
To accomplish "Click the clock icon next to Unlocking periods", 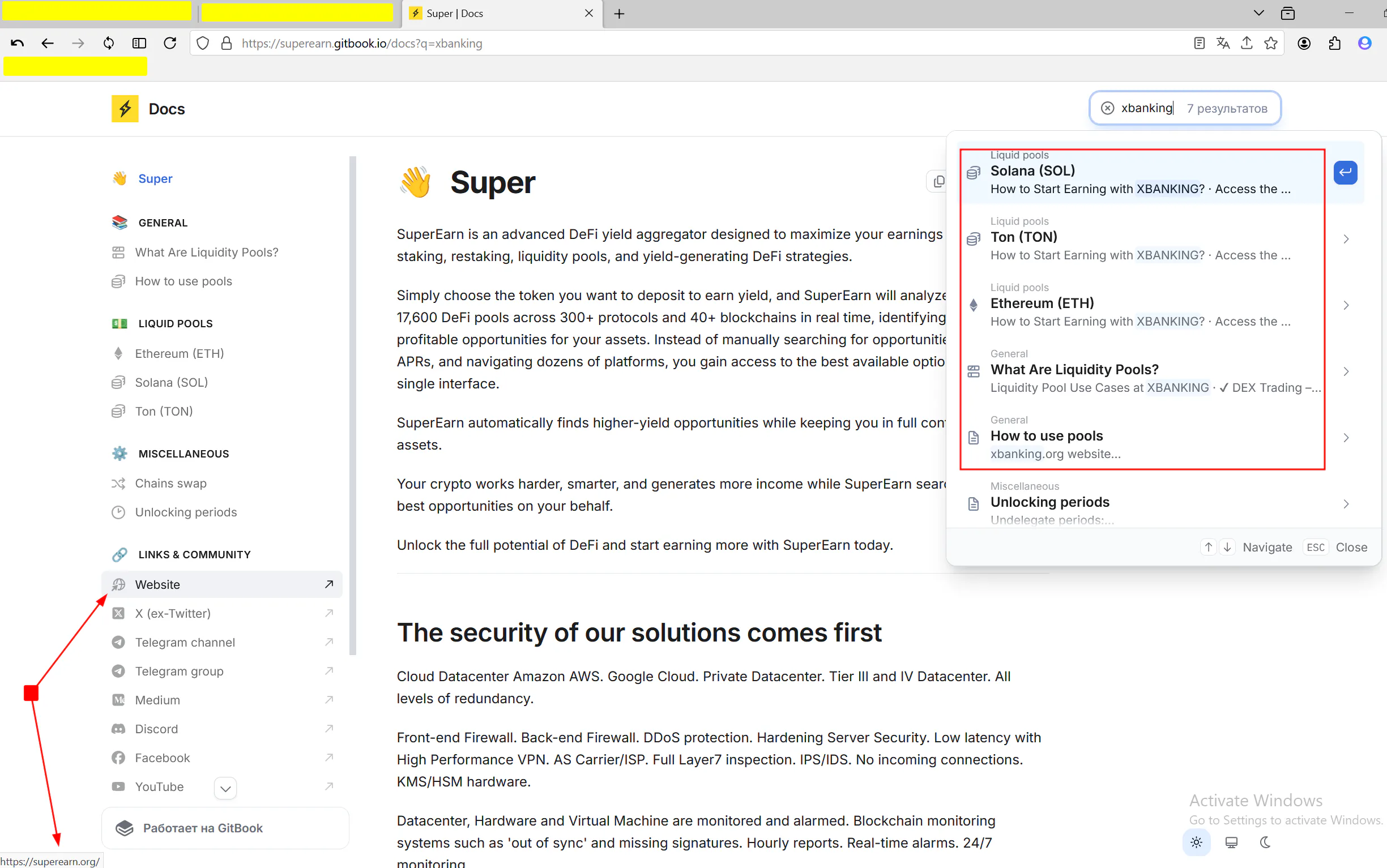I will 118,512.
